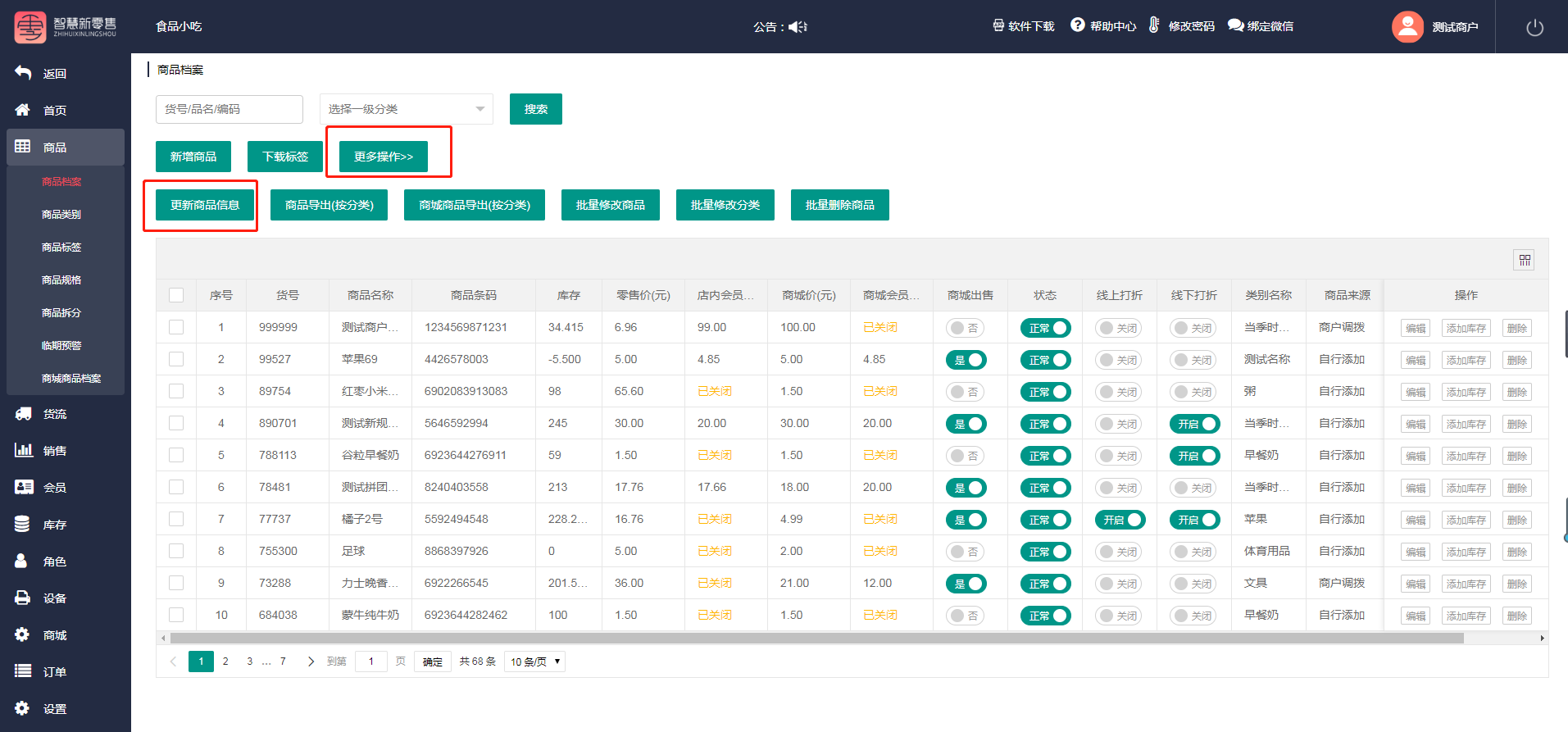1568x732 pixels.
Task: Click the 批量删除商品 button
Action: 840,205
